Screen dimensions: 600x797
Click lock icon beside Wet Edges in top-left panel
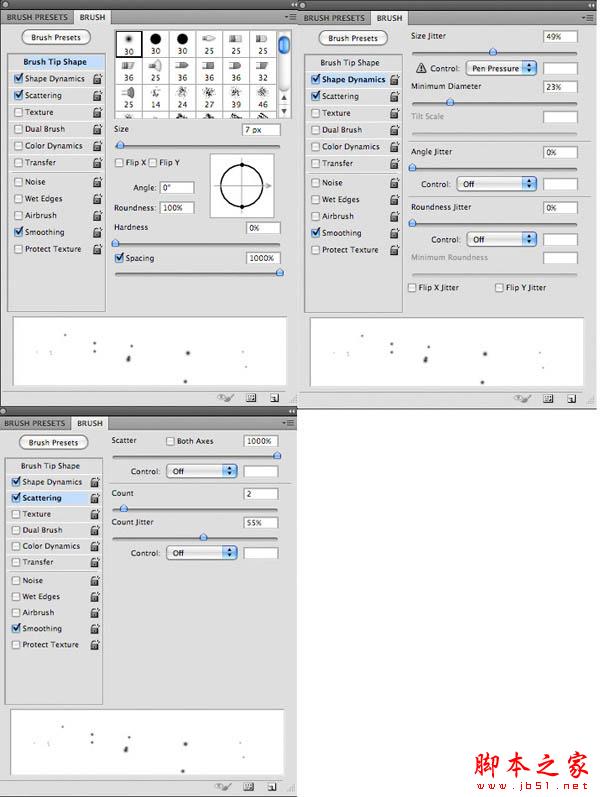[98, 199]
